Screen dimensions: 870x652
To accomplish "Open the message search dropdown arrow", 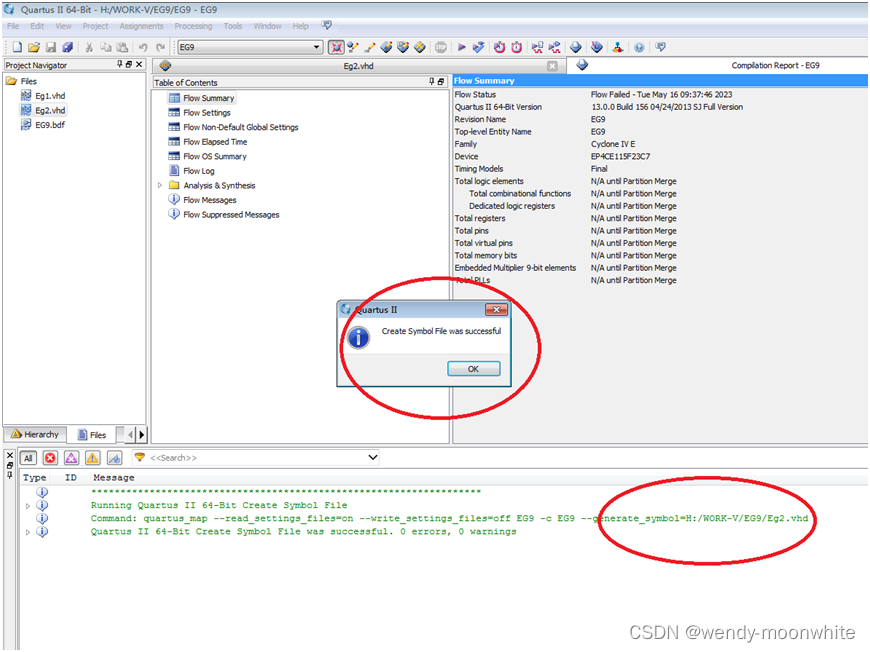I will 373,458.
